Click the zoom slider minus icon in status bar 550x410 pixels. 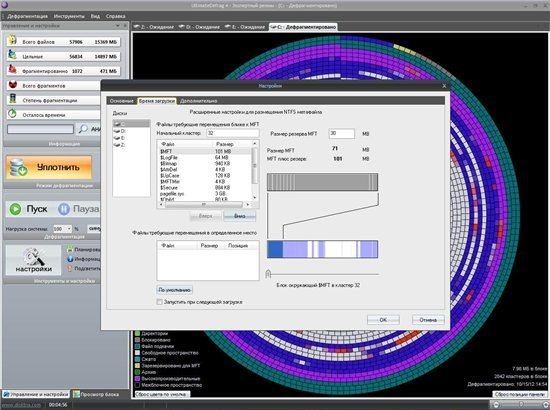point(496,405)
